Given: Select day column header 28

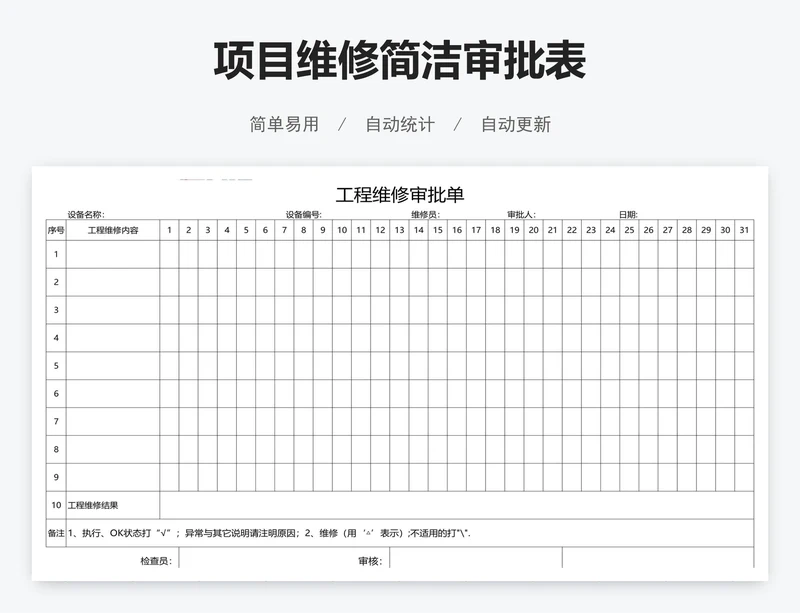Looking at the screenshot, I should (x=687, y=230).
